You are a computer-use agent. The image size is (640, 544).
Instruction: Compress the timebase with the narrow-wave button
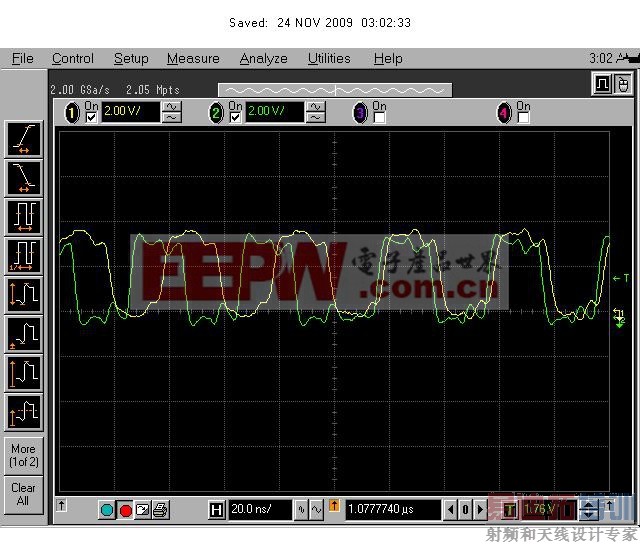click(x=301, y=510)
